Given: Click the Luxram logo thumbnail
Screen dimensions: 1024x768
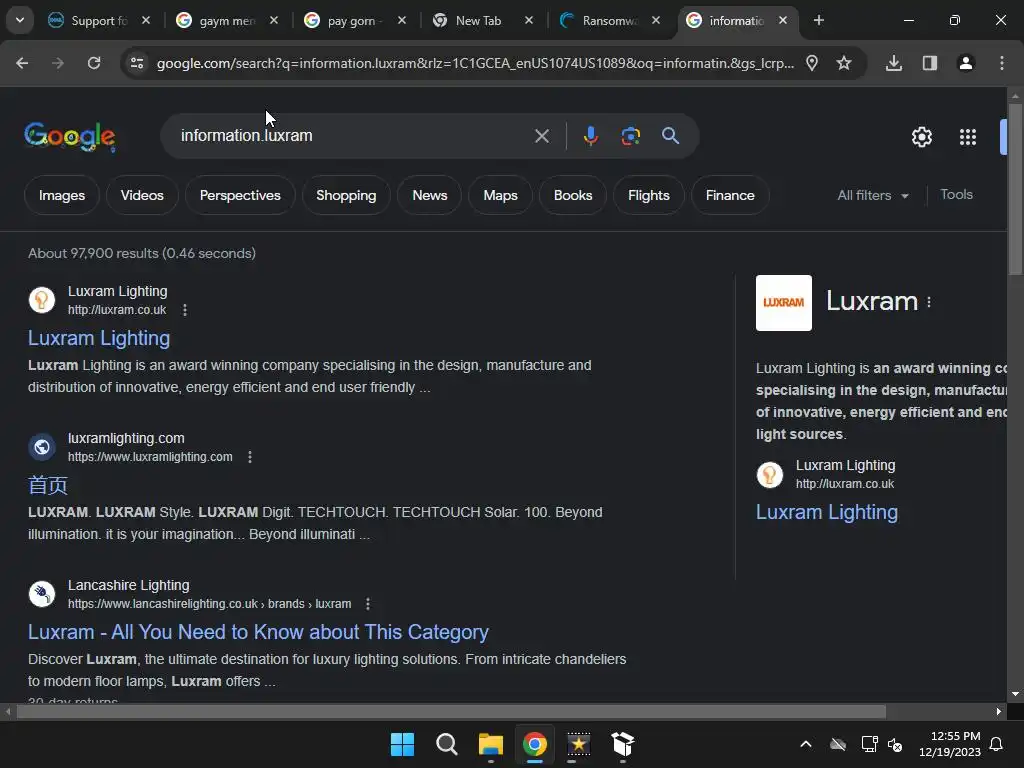Looking at the screenshot, I should pos(784,302).
